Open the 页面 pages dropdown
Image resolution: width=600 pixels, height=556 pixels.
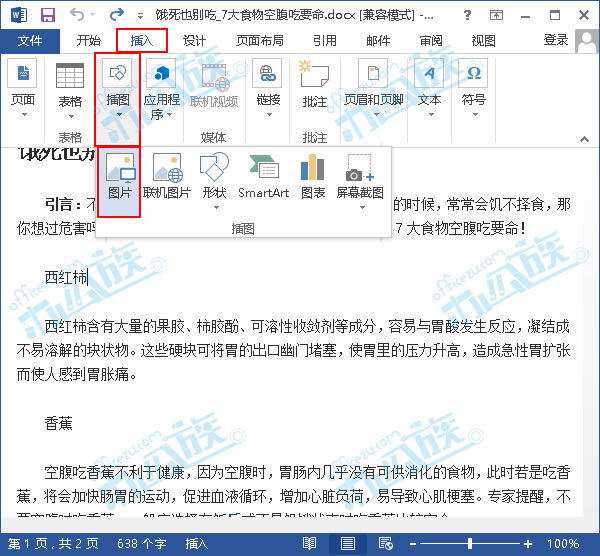23,89
